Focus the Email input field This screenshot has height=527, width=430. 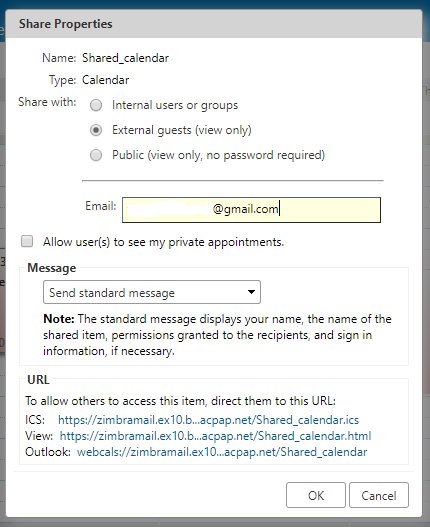pyautogui.click(x=251, y=210)
